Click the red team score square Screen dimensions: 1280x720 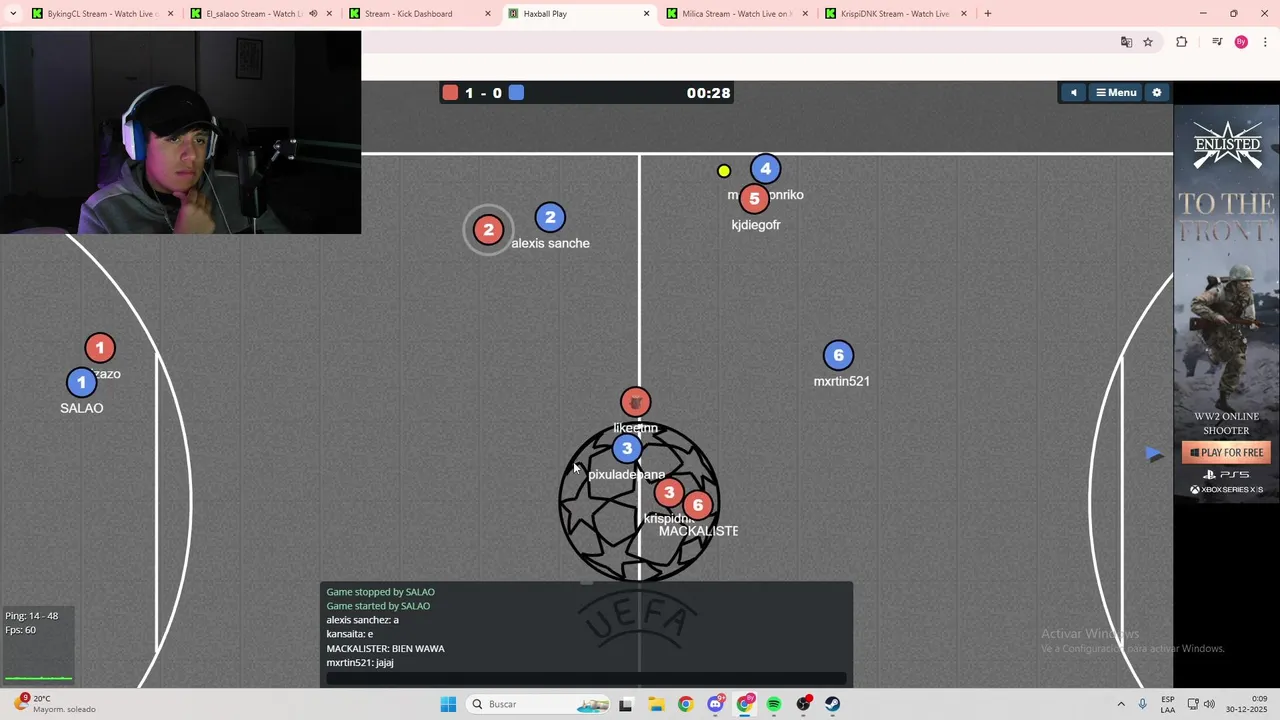[450, 93]
